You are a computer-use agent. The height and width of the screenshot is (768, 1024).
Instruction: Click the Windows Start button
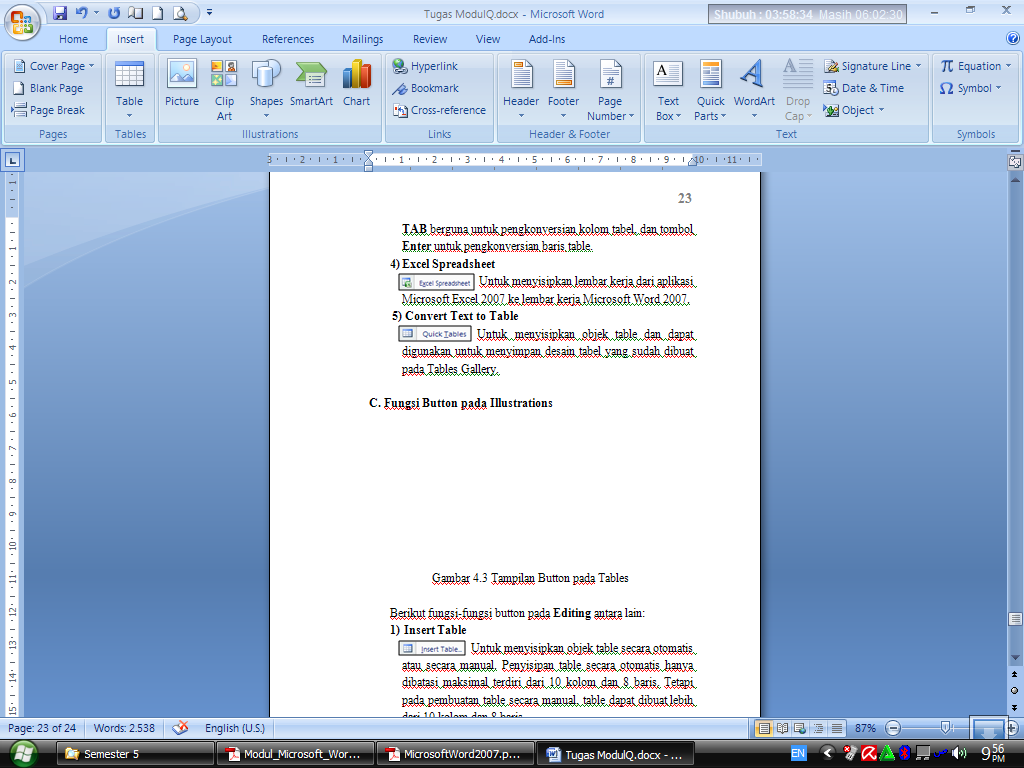pos(22,754)
